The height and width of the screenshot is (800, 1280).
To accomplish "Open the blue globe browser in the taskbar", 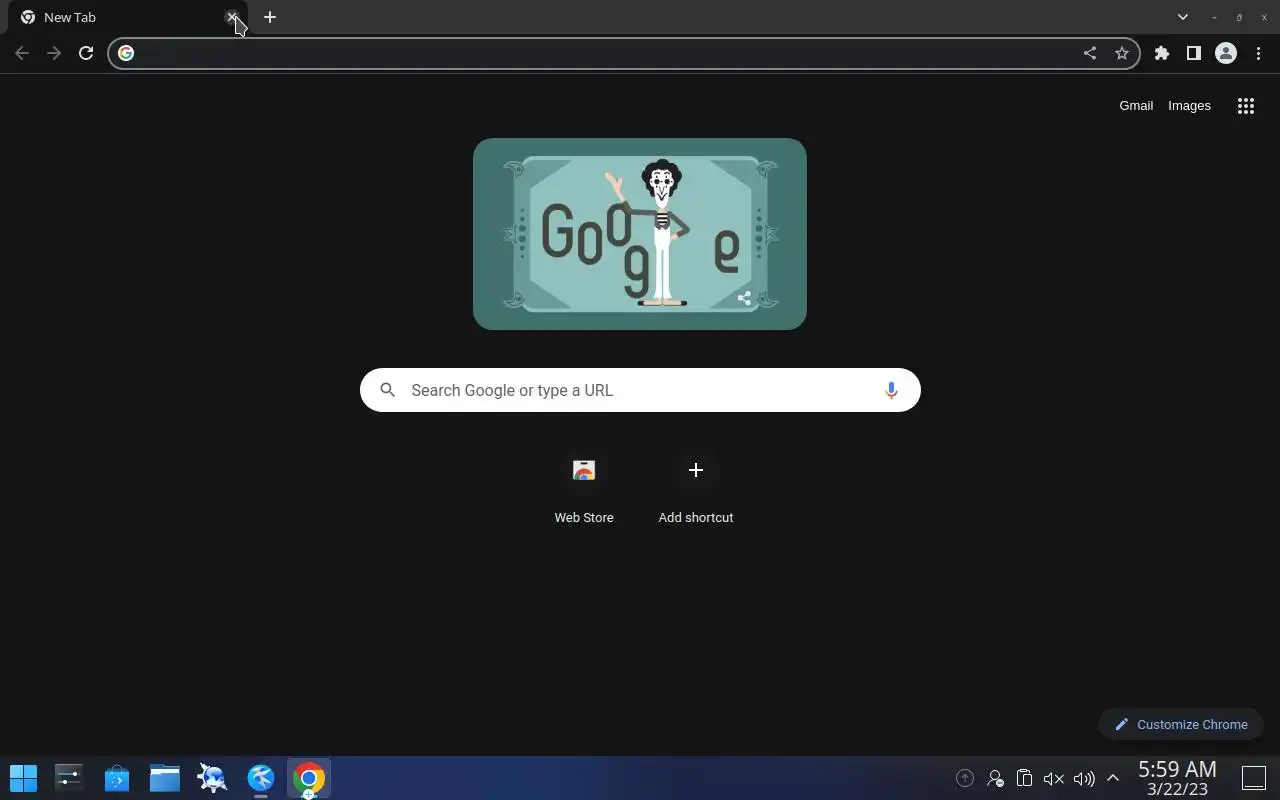I will point(261,778).
